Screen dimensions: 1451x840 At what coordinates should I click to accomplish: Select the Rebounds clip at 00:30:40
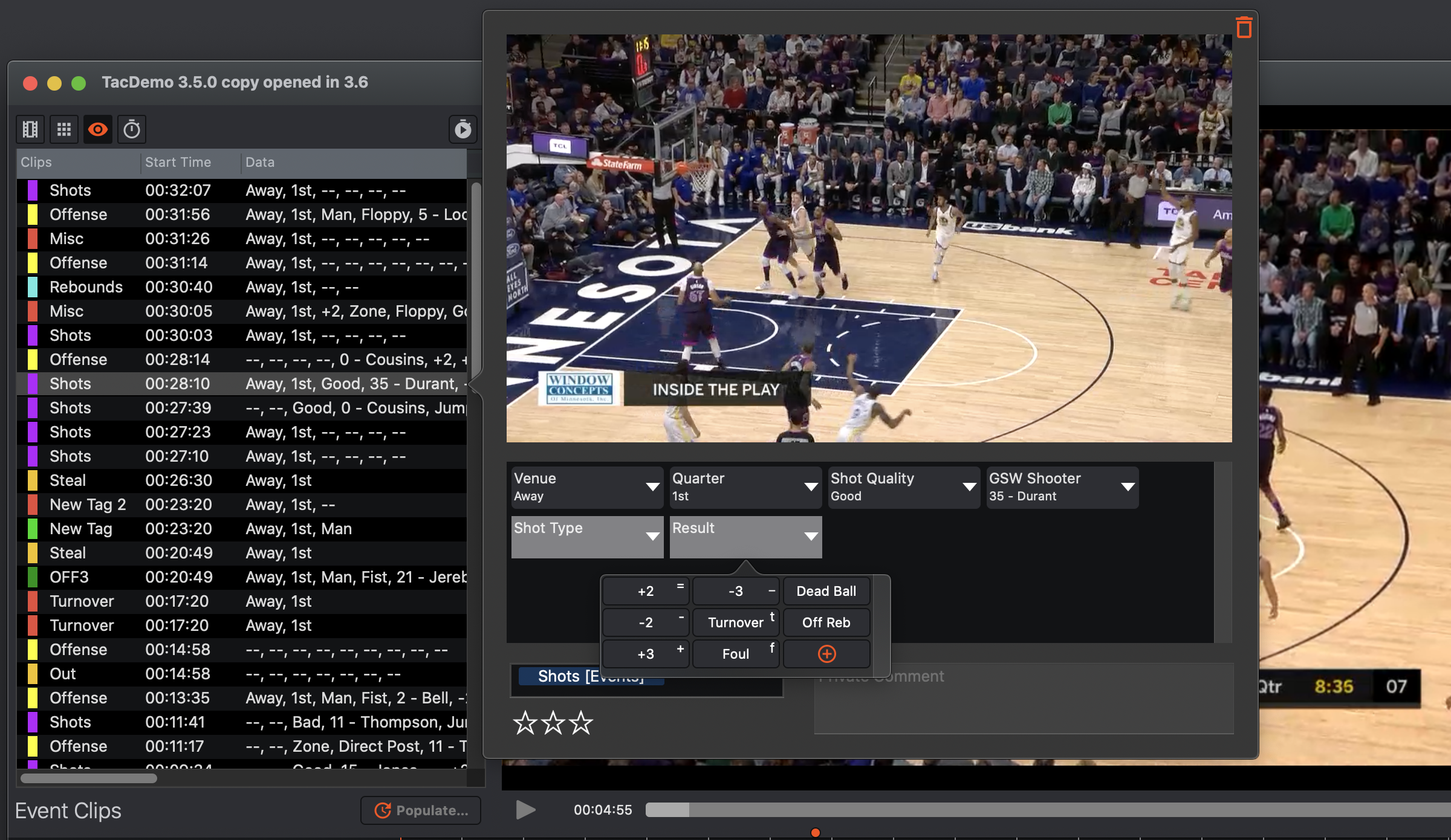pos(242,287)
